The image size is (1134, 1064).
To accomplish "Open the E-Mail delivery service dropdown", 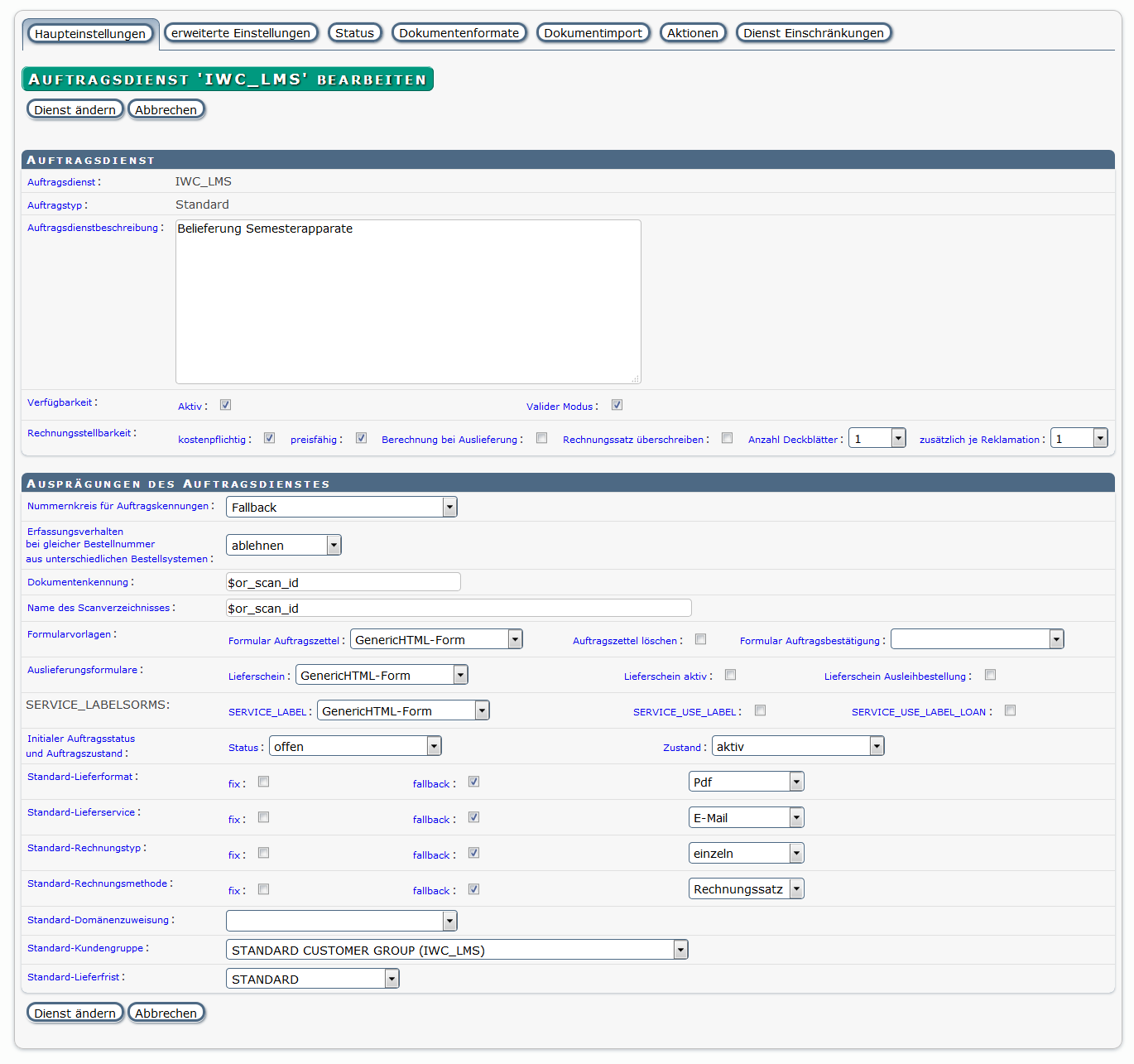I will (x=747, y=817).
